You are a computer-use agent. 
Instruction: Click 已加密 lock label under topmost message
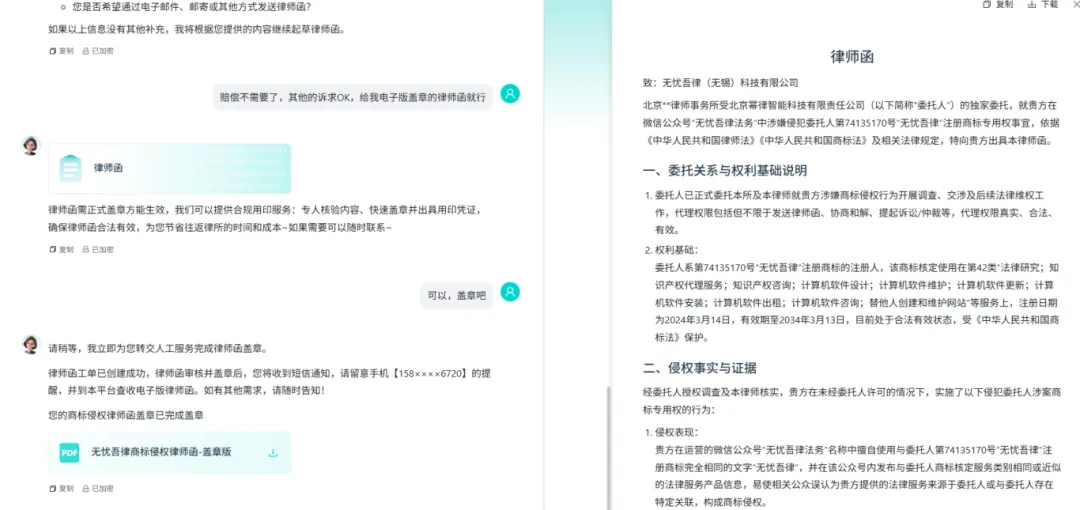[x=98, y=50]
